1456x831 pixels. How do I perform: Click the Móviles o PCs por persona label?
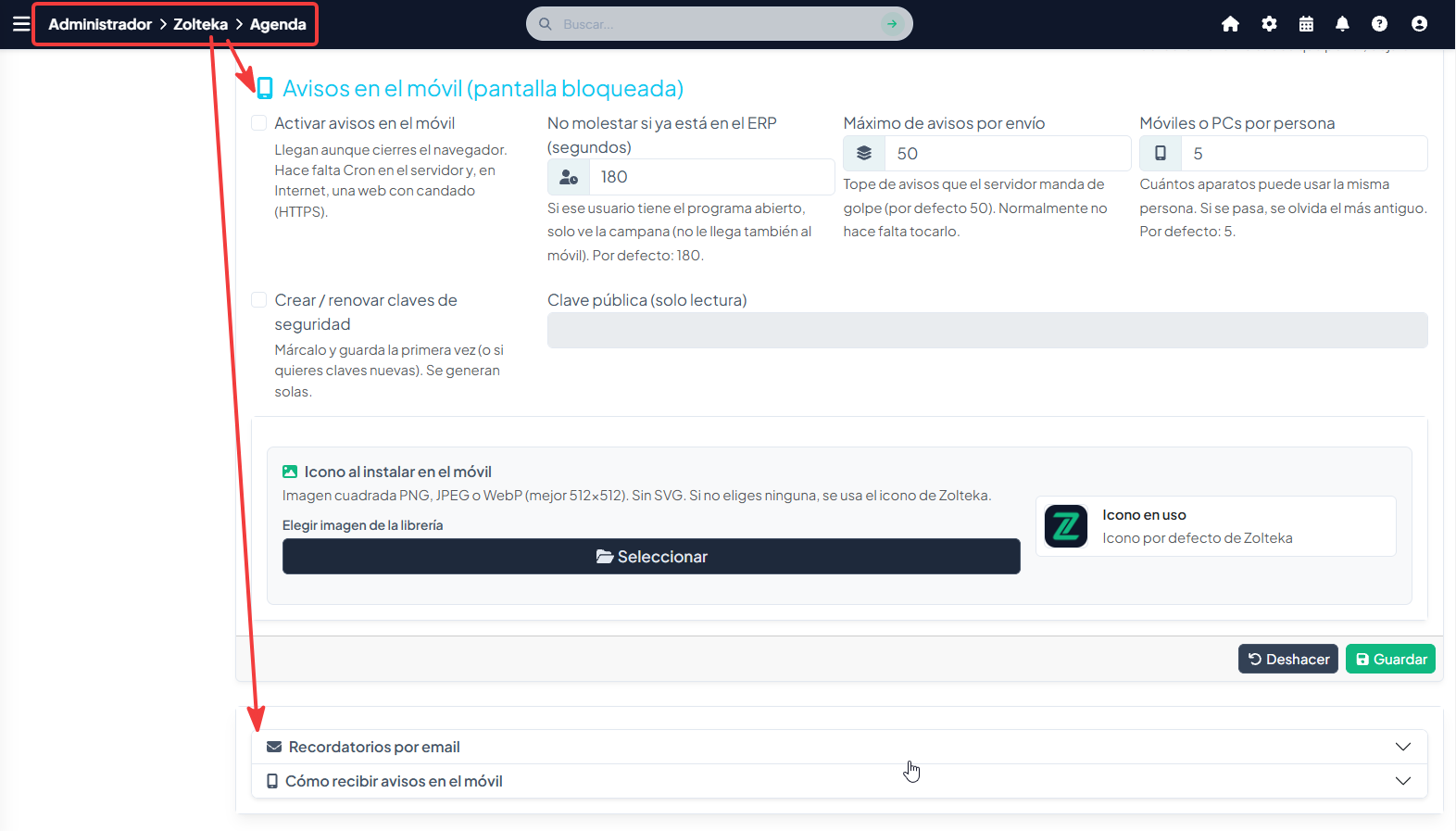pos(1237,123)
